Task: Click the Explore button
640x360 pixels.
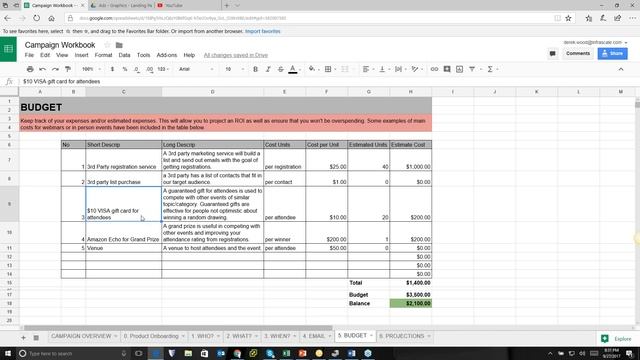Action: pyautogui.click(x=617, y=339)
